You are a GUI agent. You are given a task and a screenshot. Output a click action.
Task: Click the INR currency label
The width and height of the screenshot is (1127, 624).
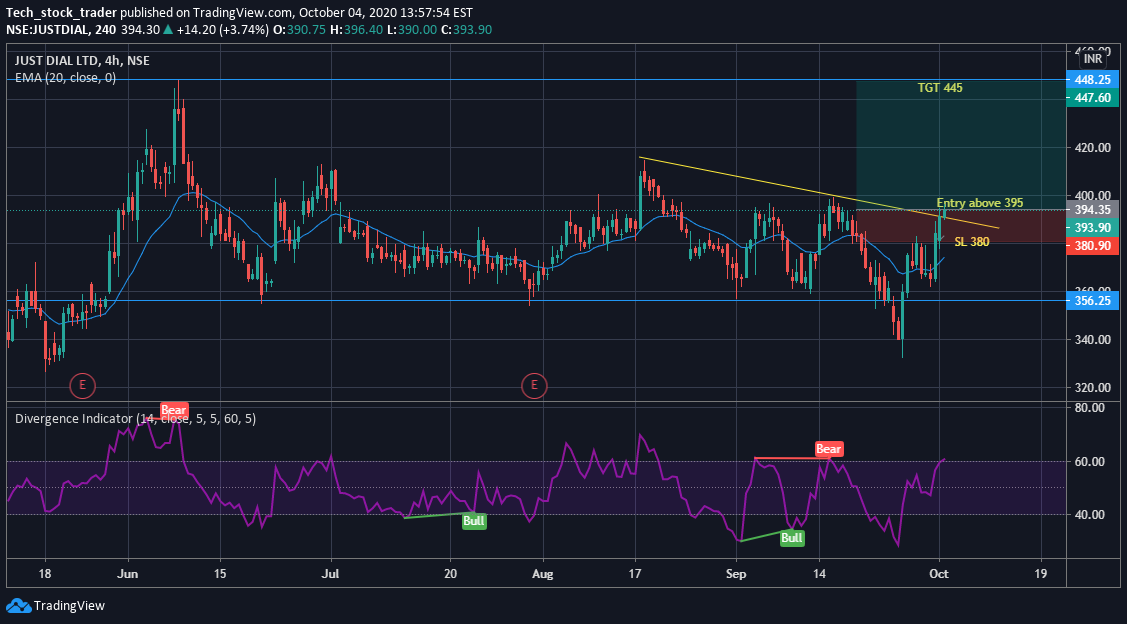(x=1093, y=59)
